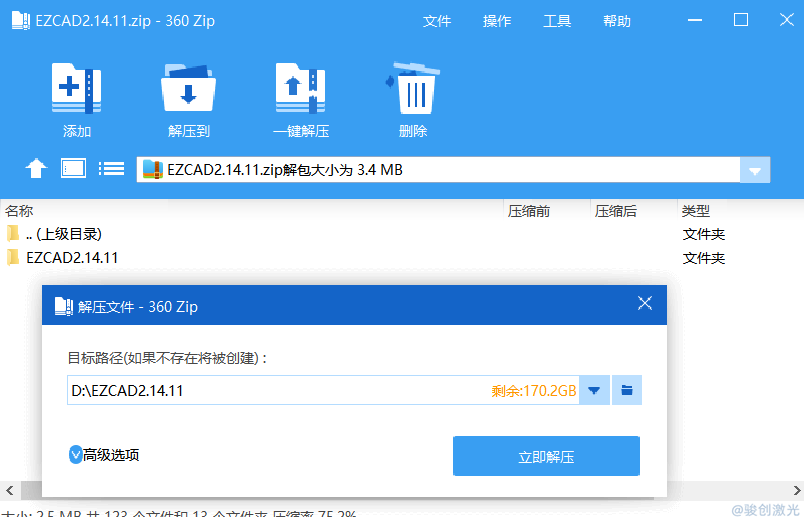Click the browse folder icon beside the target path
Viewport: 804px width, 517px height.
(x=627, y=390)
